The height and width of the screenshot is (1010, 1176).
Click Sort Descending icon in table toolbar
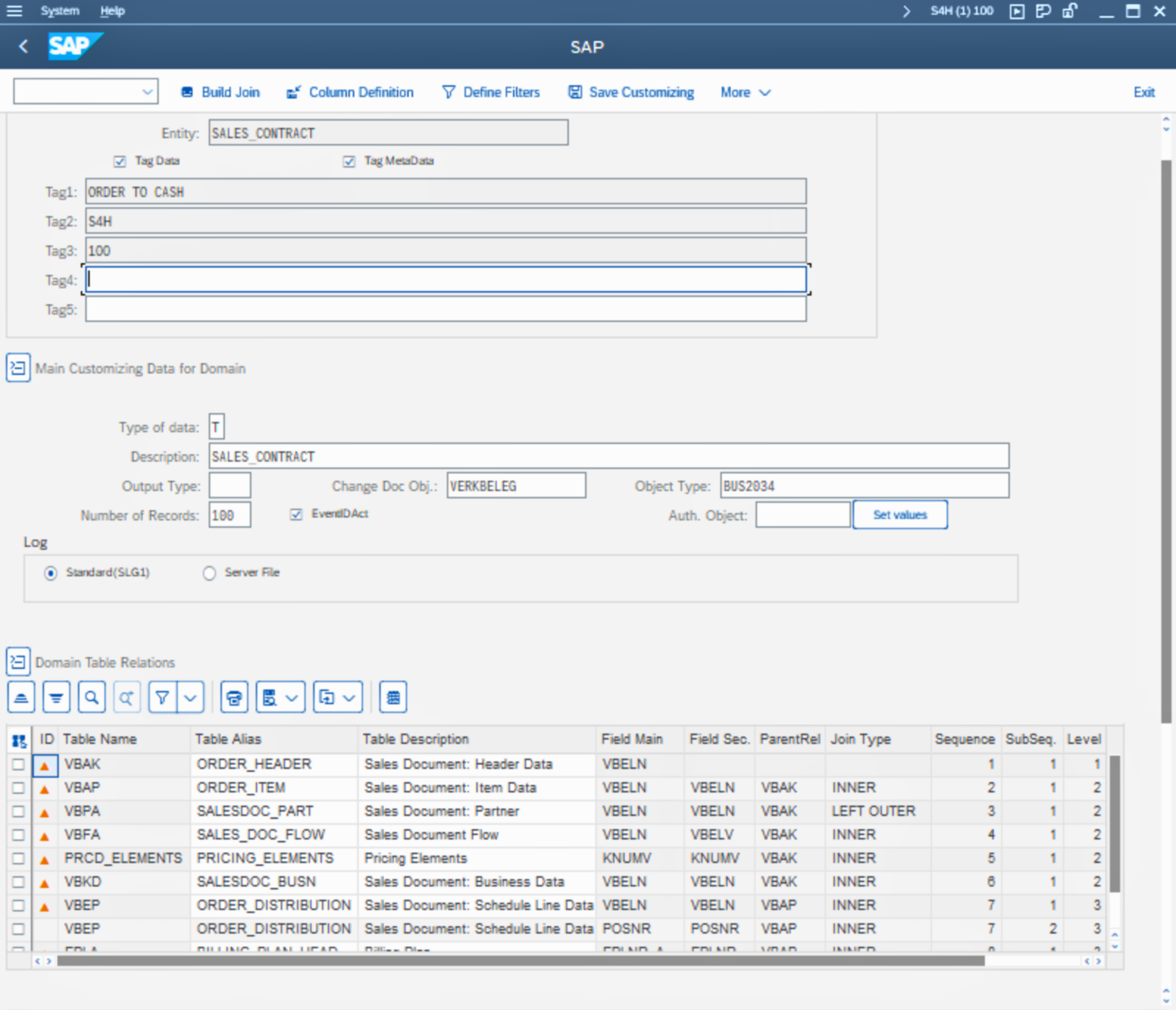[x=56, y=697]
